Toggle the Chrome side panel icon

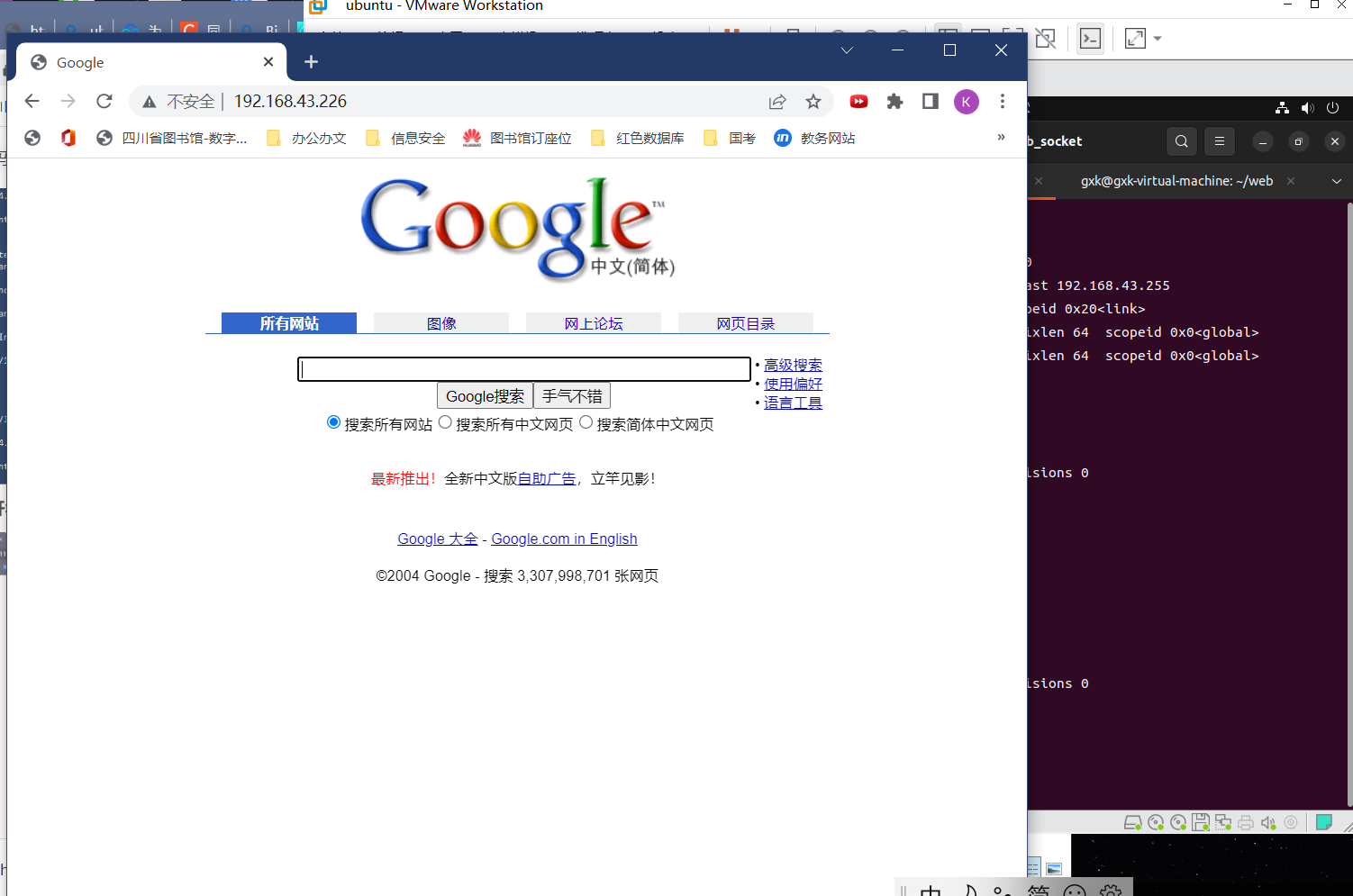click(x=931, y=102)
